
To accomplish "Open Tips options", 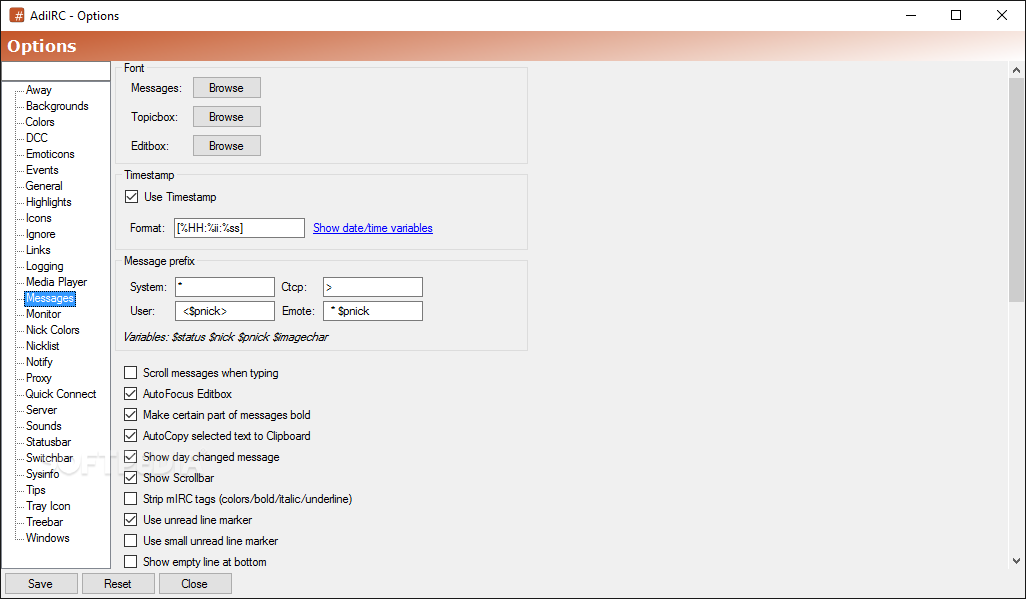I will (x=36, y=490).
